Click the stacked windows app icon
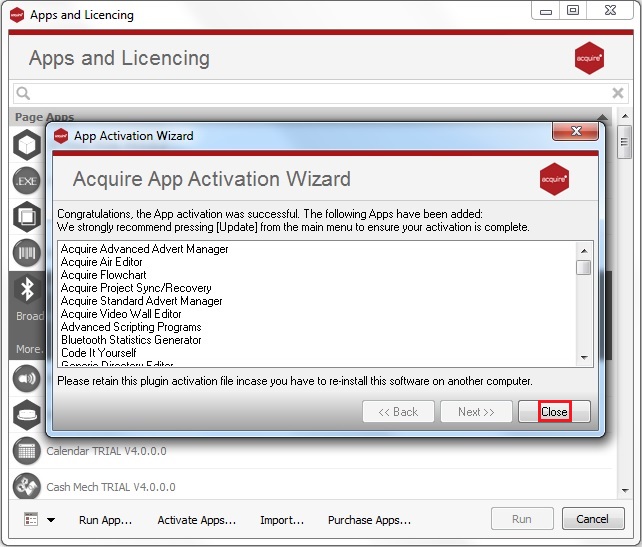The width and height of the screenshot is (642, 547). 27,217
